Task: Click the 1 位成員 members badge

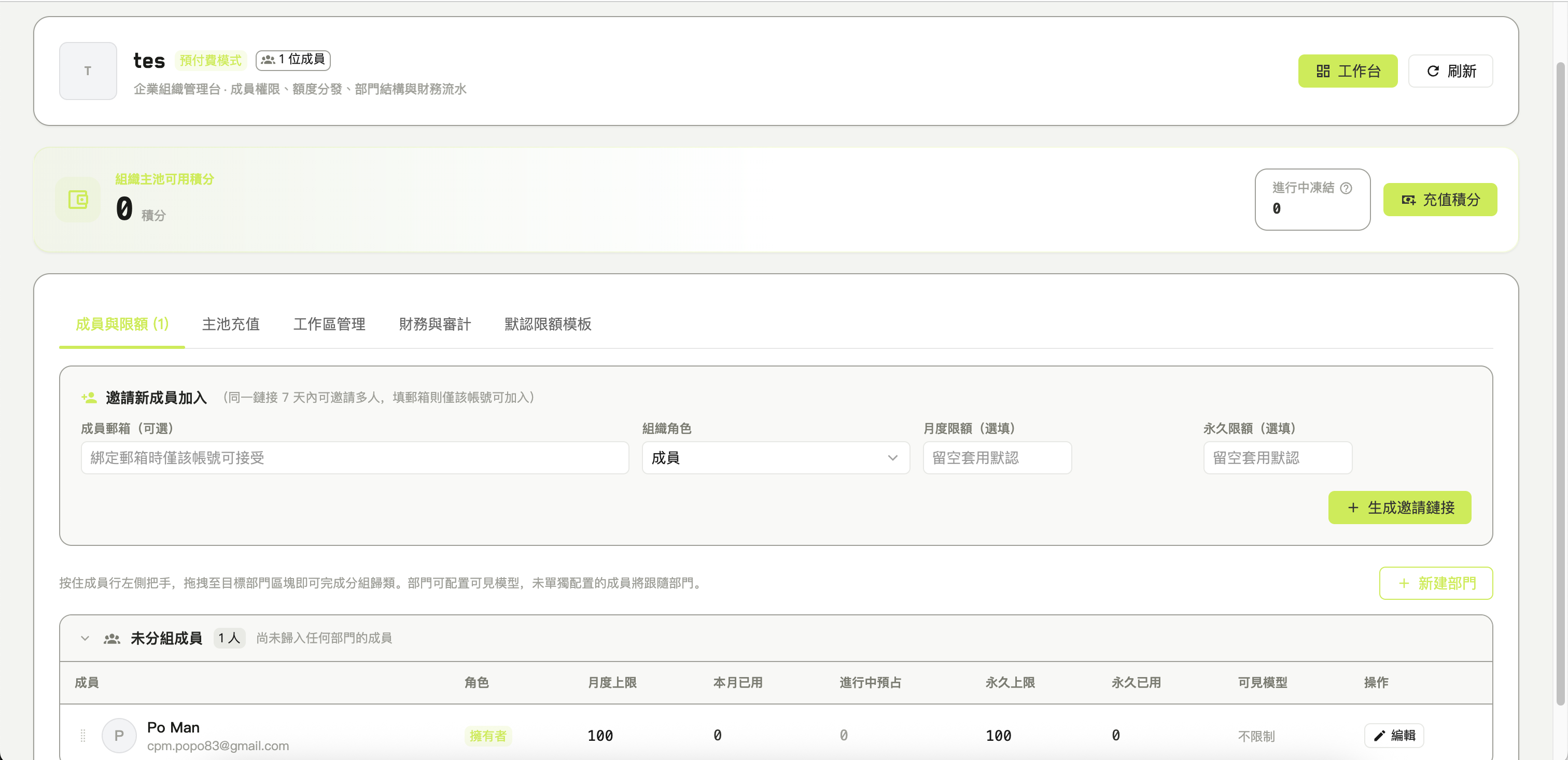Action: click(x=293, y=60)
